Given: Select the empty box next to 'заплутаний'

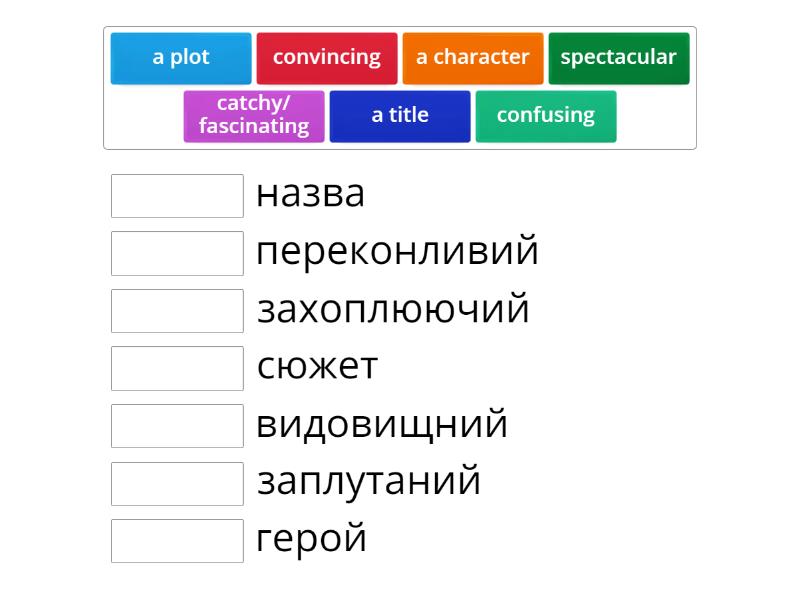Looking at the screenshot, I should pyautogui.click(x=177, y=483).
